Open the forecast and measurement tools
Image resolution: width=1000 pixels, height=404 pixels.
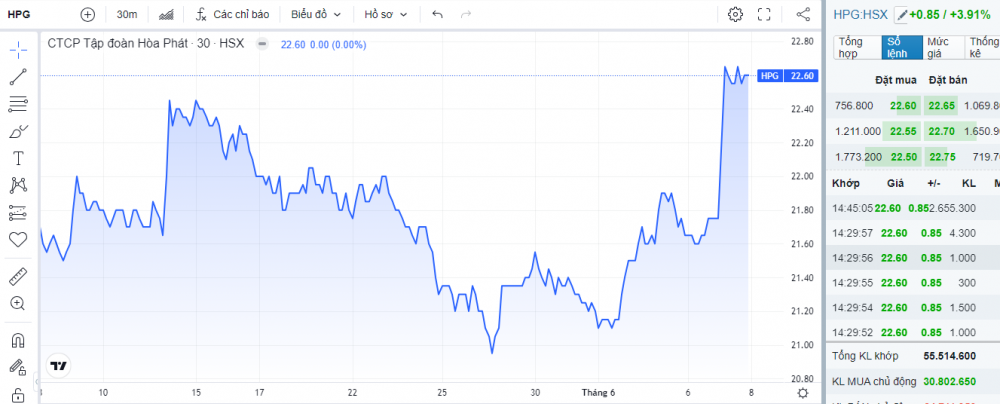click(x=18, y=213)
